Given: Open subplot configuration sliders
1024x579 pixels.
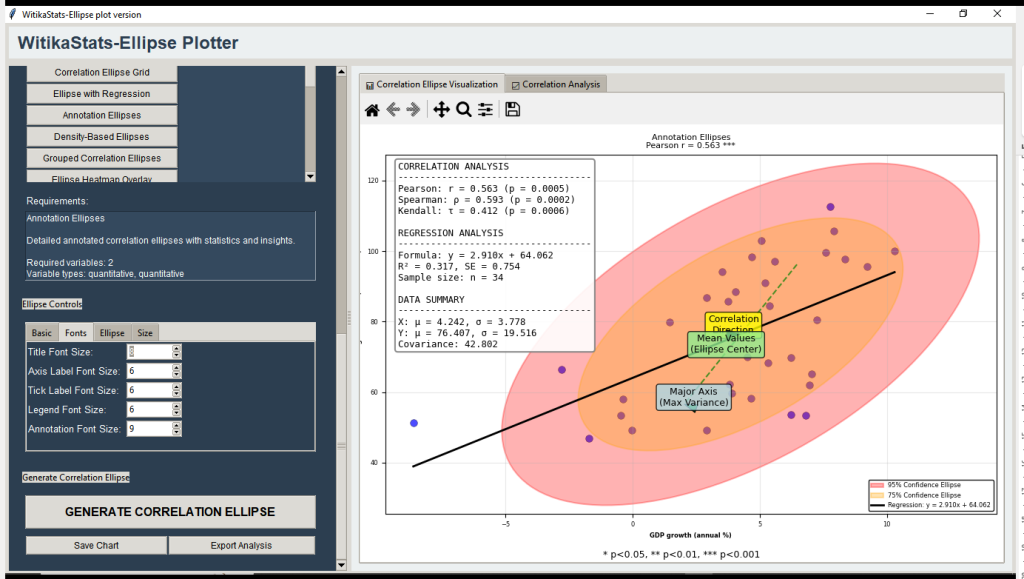Looking at the screenshot, I should click(485, 110).
